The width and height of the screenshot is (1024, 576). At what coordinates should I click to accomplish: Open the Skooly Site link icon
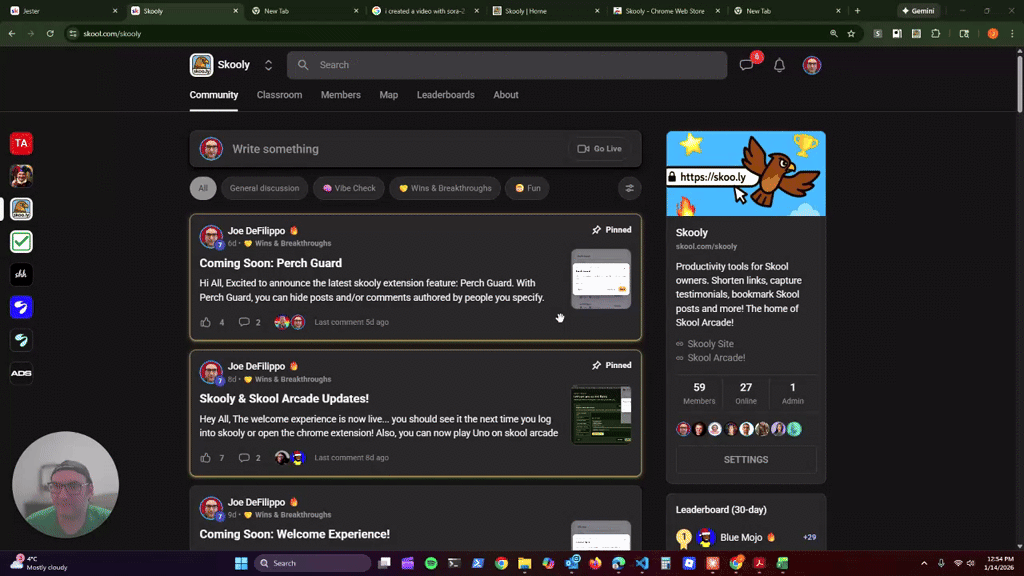point(680,343)
